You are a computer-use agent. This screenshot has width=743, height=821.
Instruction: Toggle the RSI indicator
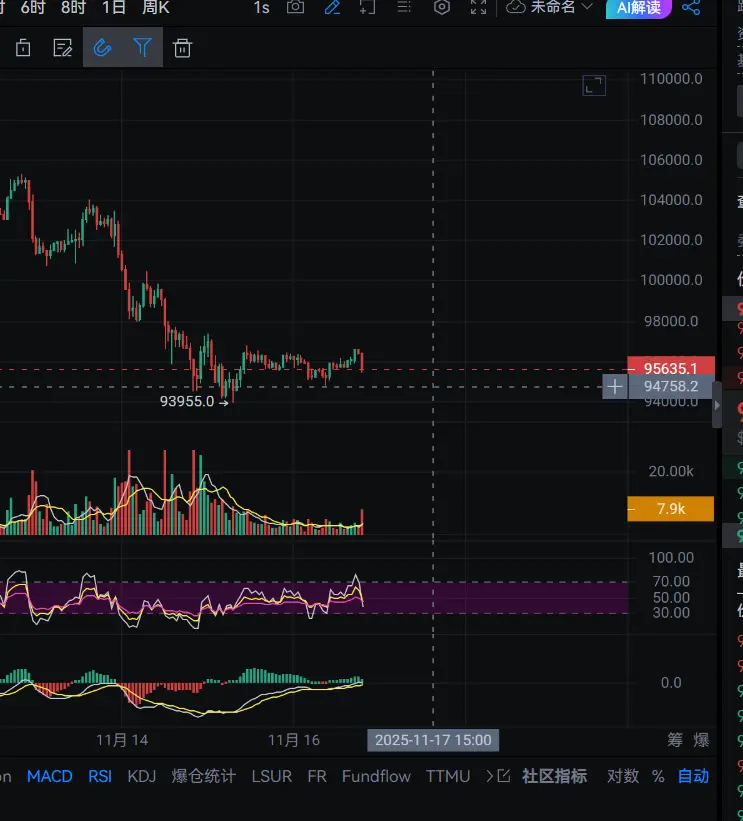100,776
